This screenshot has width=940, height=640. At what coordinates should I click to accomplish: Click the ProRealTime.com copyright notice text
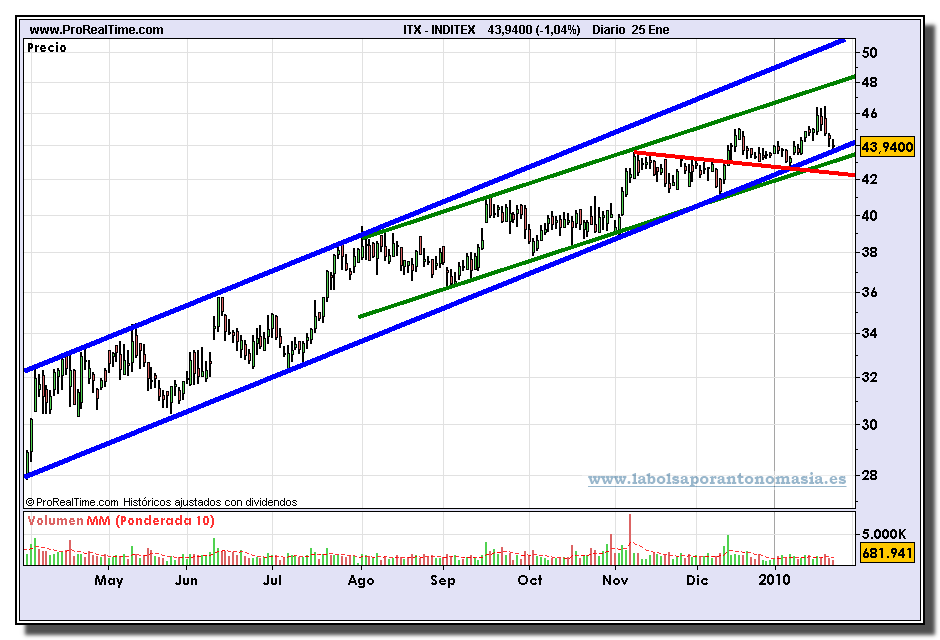161,502
